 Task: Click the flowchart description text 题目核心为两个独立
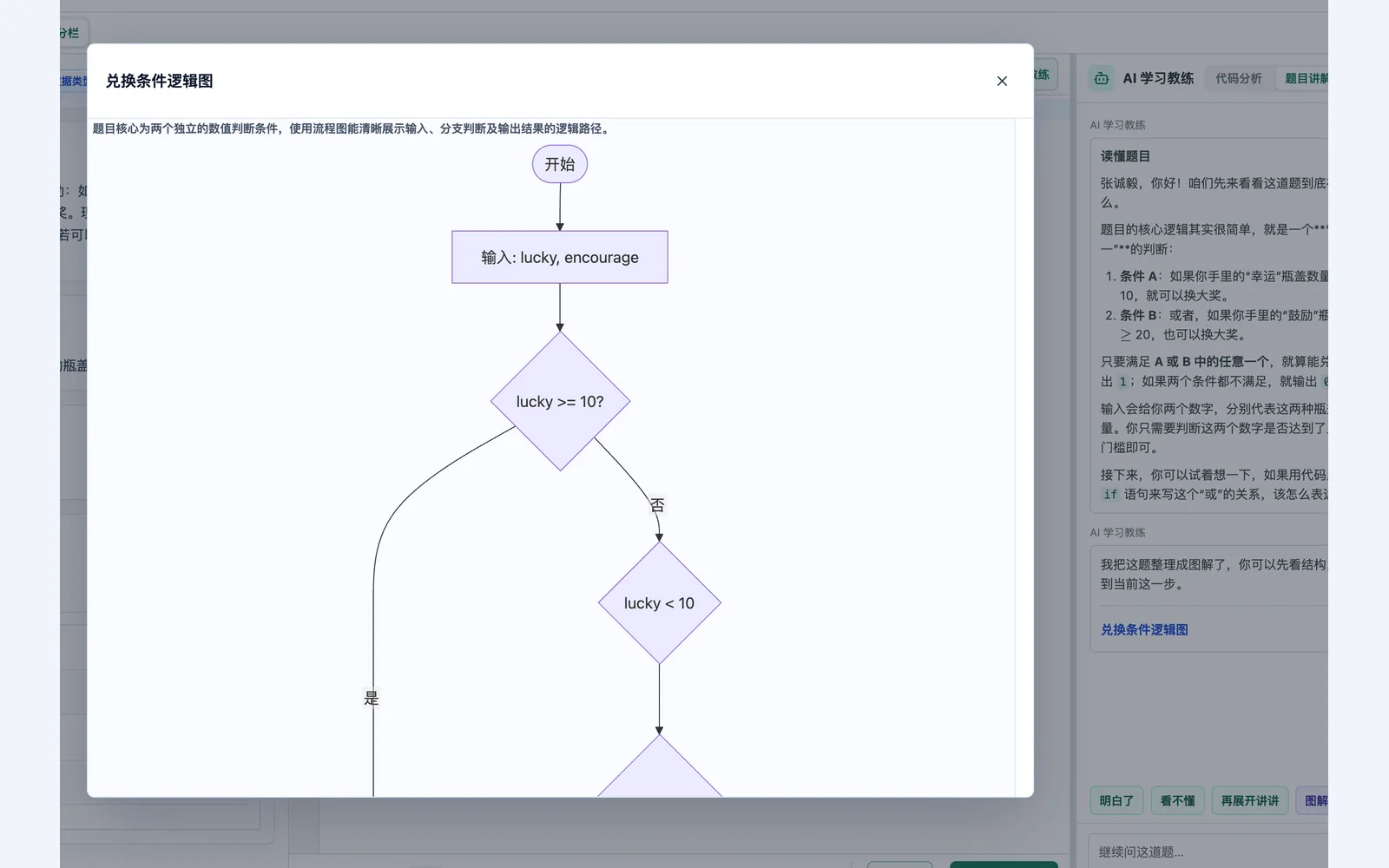click(x=352, y=128)
